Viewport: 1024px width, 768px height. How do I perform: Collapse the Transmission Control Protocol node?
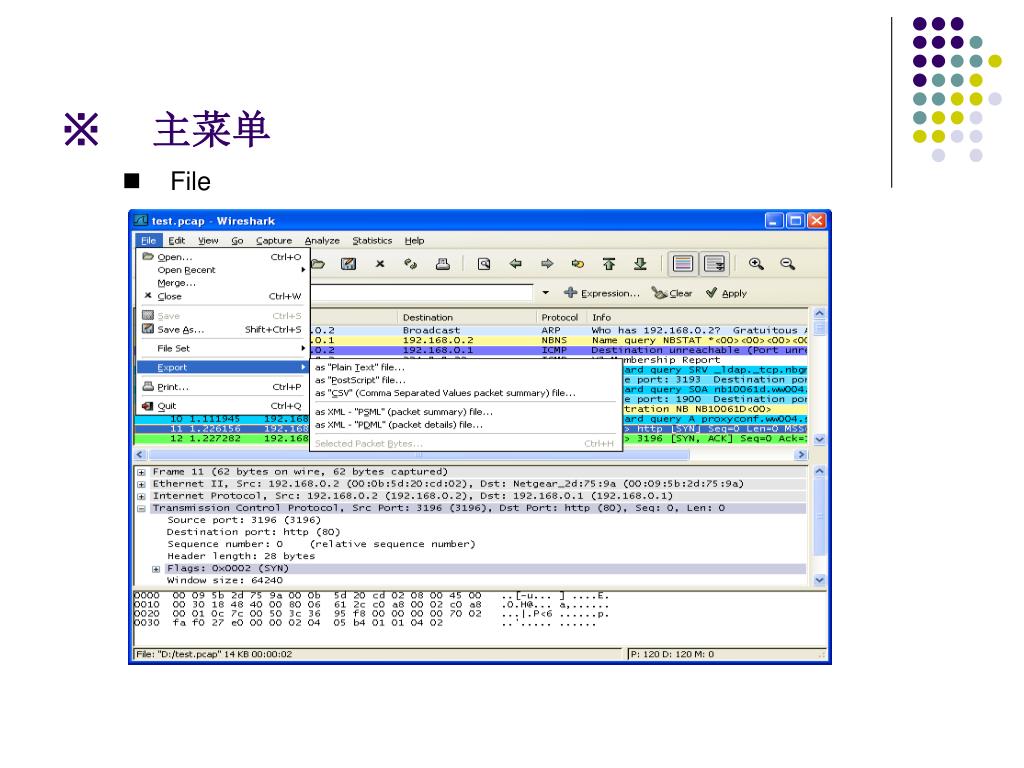(x=141, y=508)
